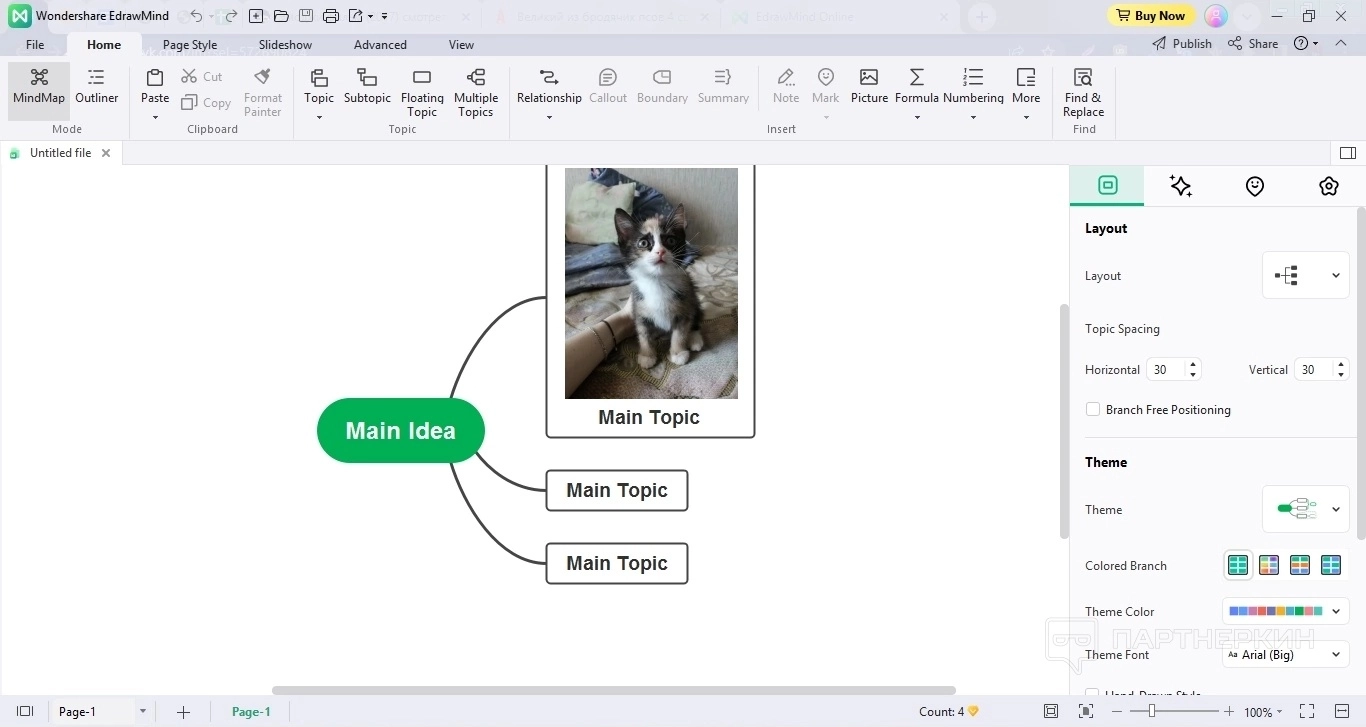Screen dimensions: 1366x727
Task: Switch to Outliner mode
Action: click(x=96, y=86)
